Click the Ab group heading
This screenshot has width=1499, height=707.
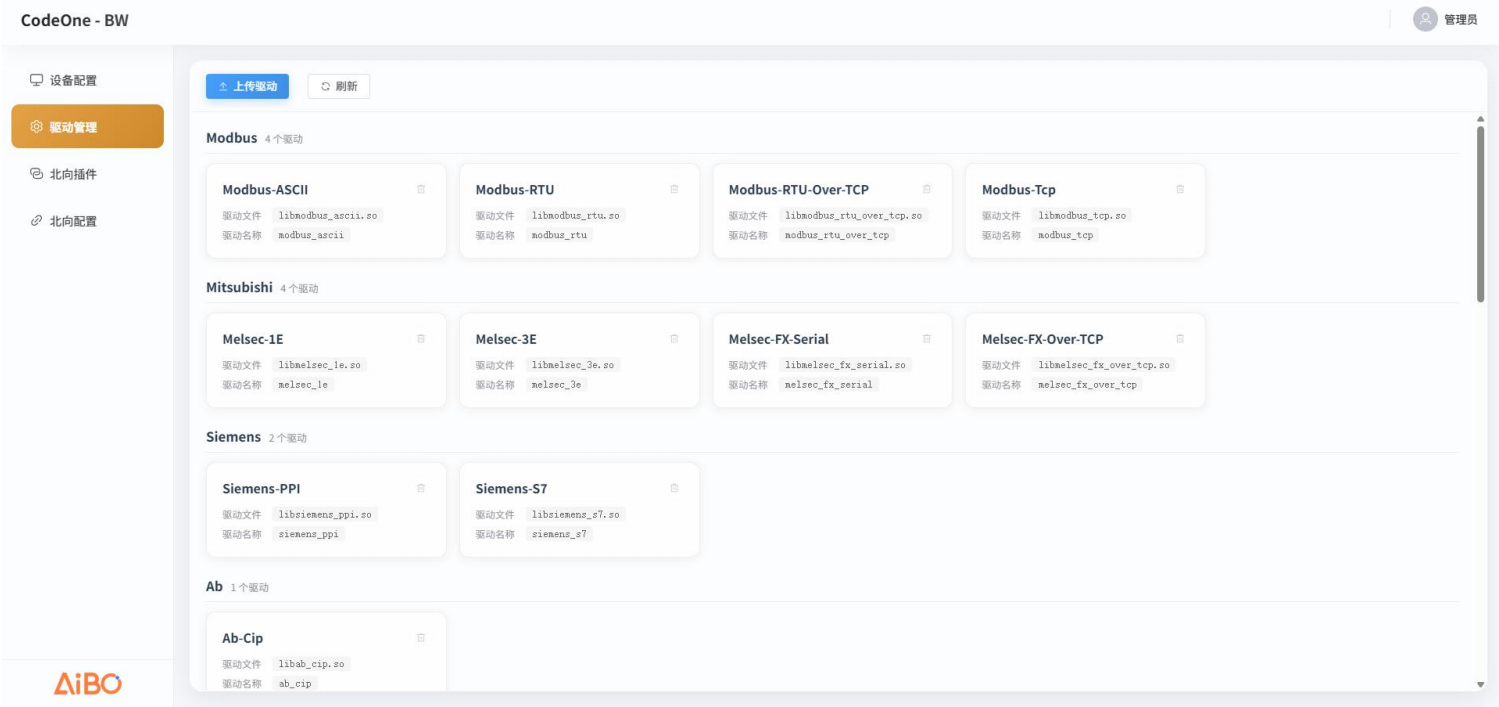[x=214, y=587]
